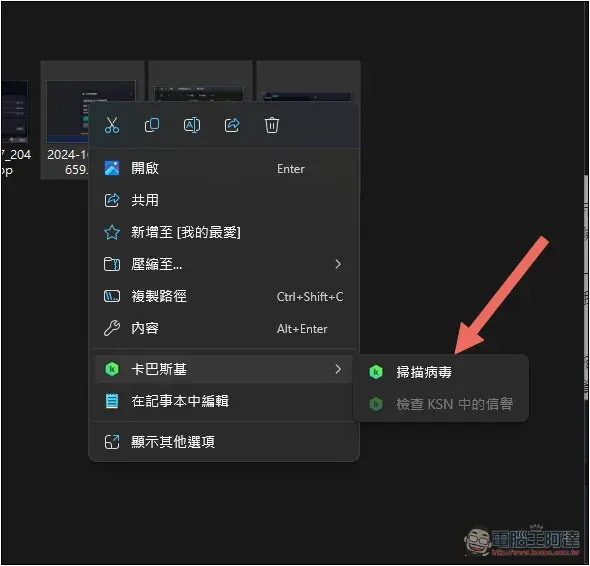Expand the 壓縮至... chevron arrow

[x=338, y=264]
